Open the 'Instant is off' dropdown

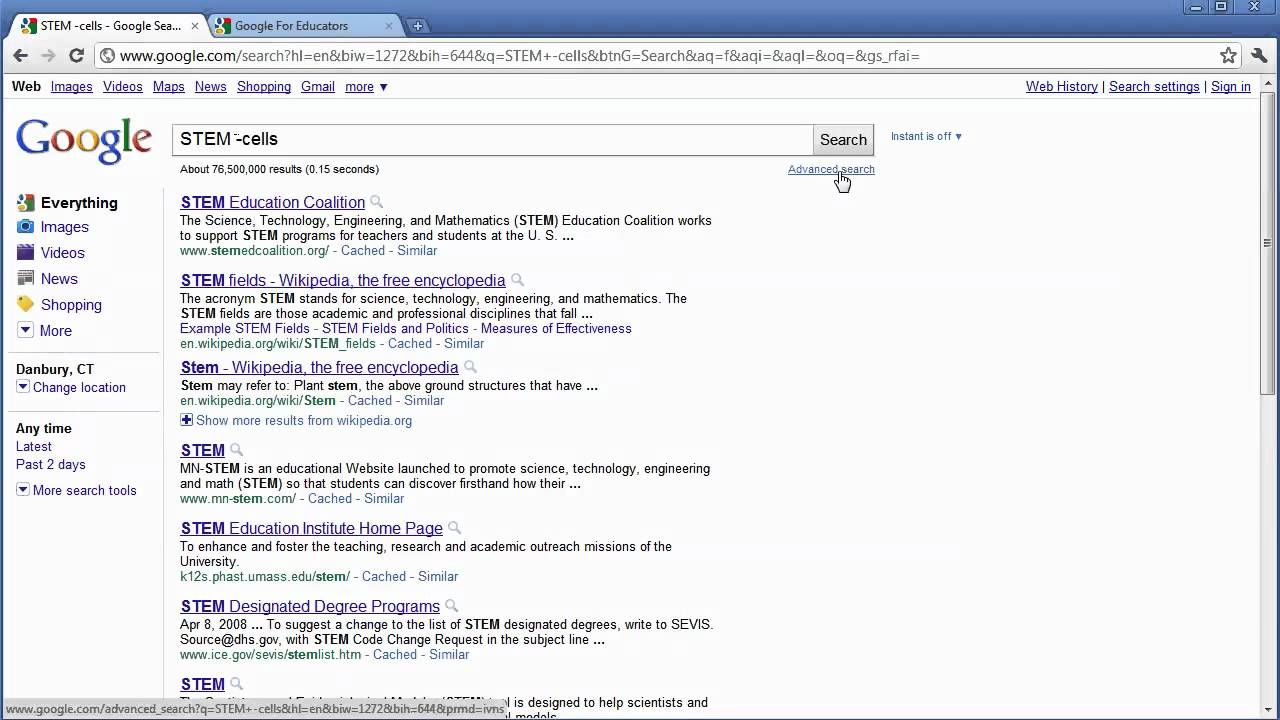click(926, 137)
